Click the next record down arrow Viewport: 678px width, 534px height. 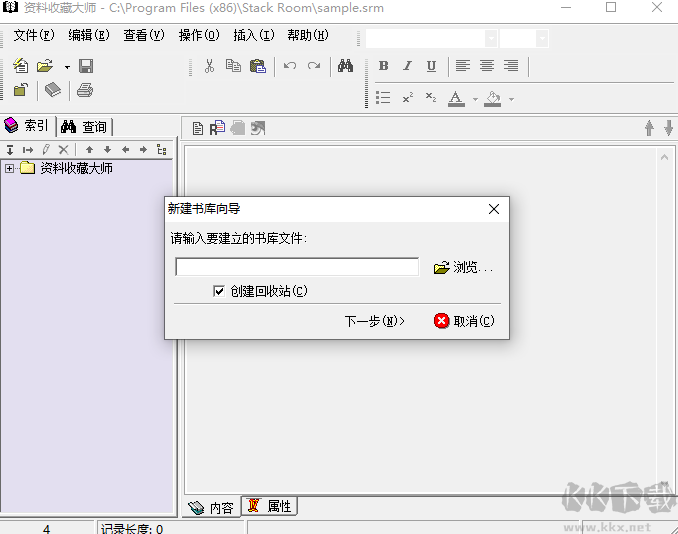668,128
